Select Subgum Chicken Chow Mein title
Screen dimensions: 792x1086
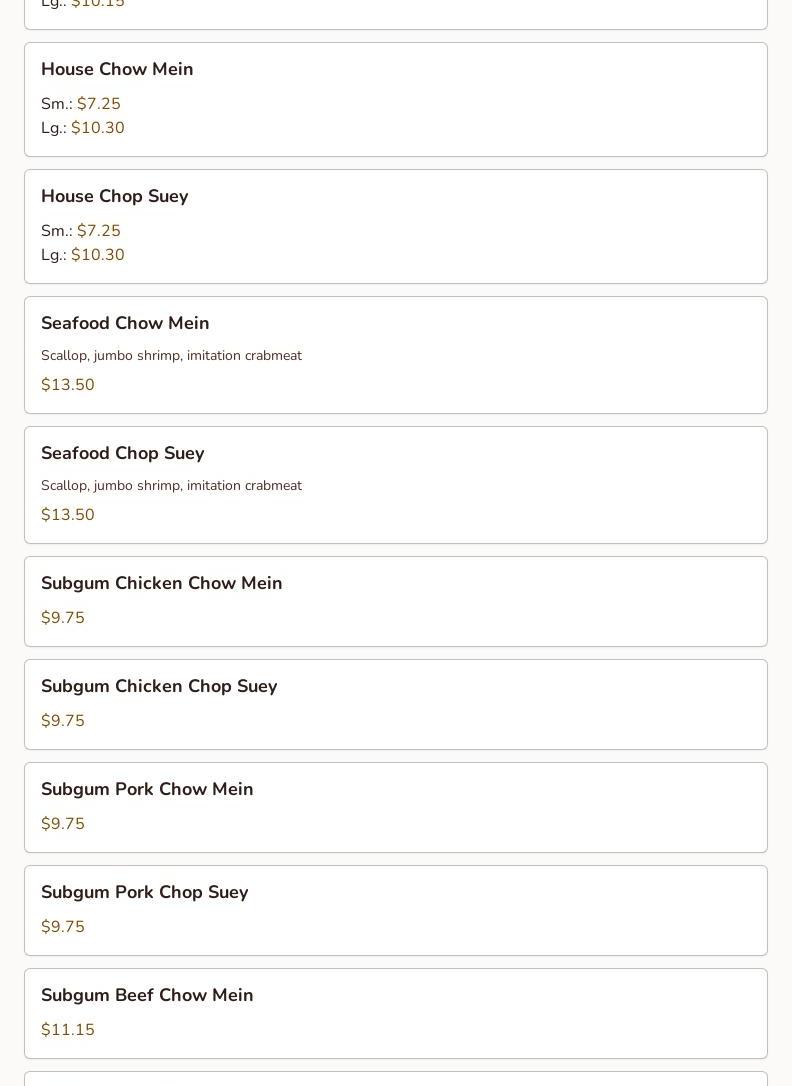pyautogui.click(x=161, y=583)
